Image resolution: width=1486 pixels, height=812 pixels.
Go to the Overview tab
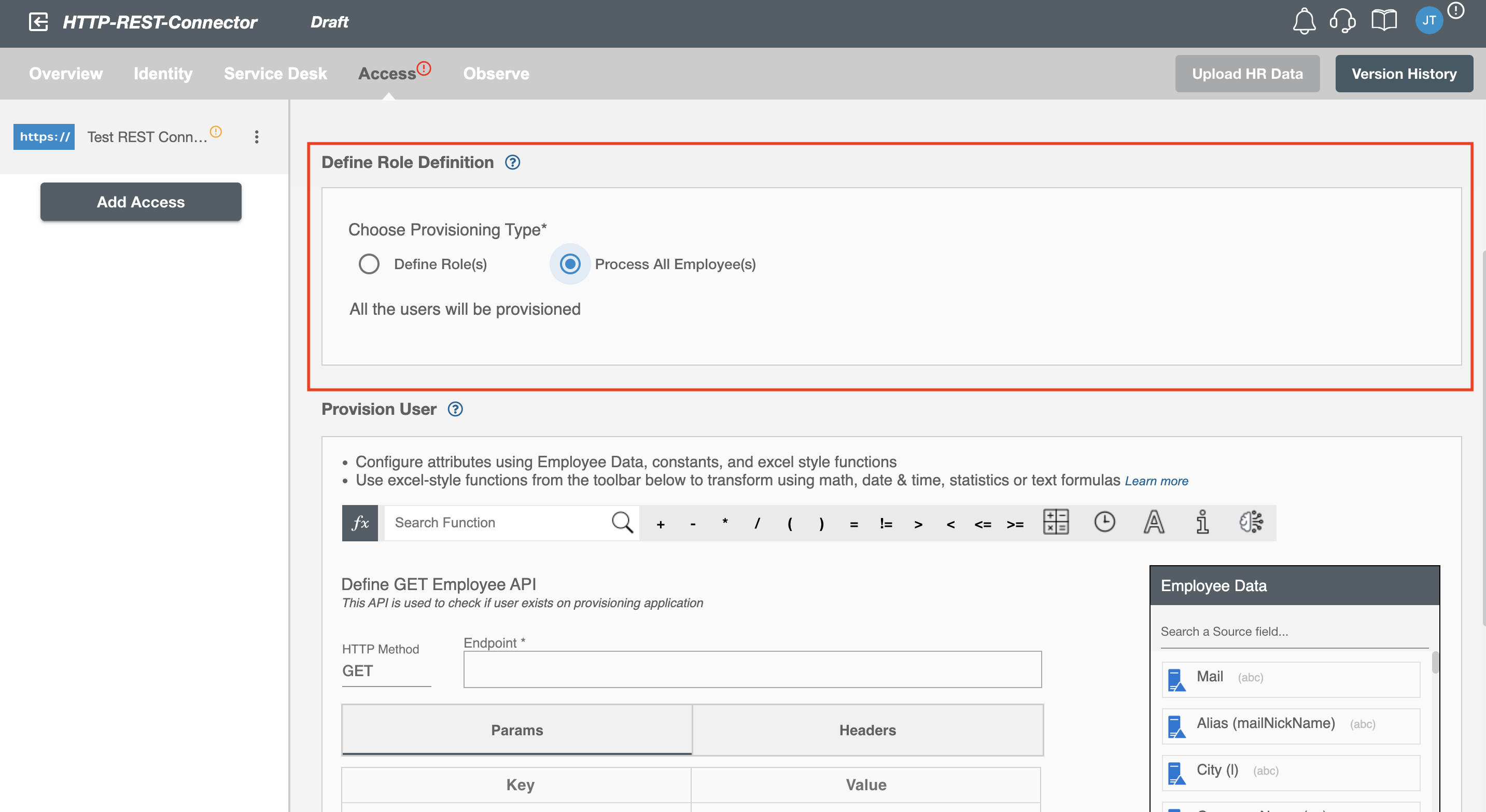[66, 74]
